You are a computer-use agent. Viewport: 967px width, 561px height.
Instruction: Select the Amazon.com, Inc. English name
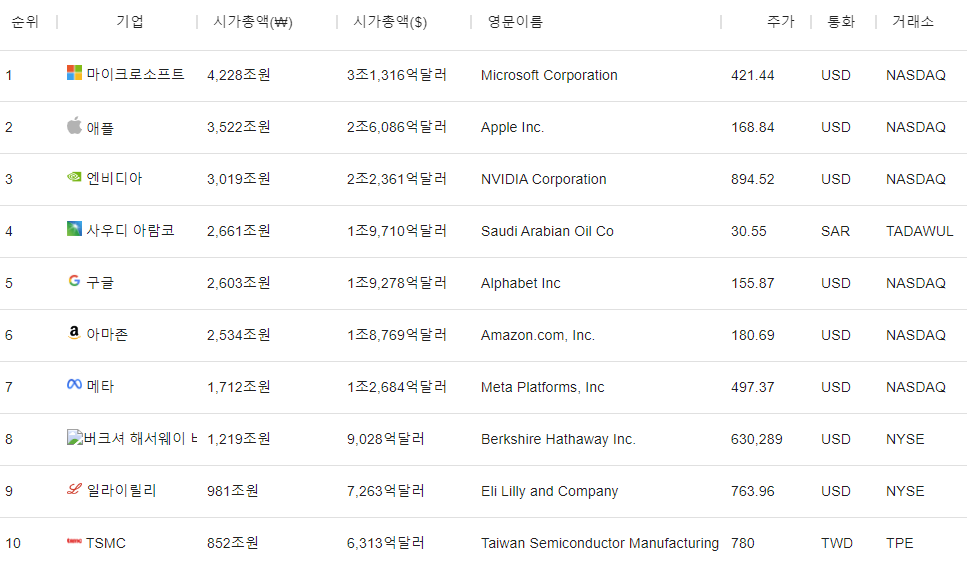pos(538,335)
